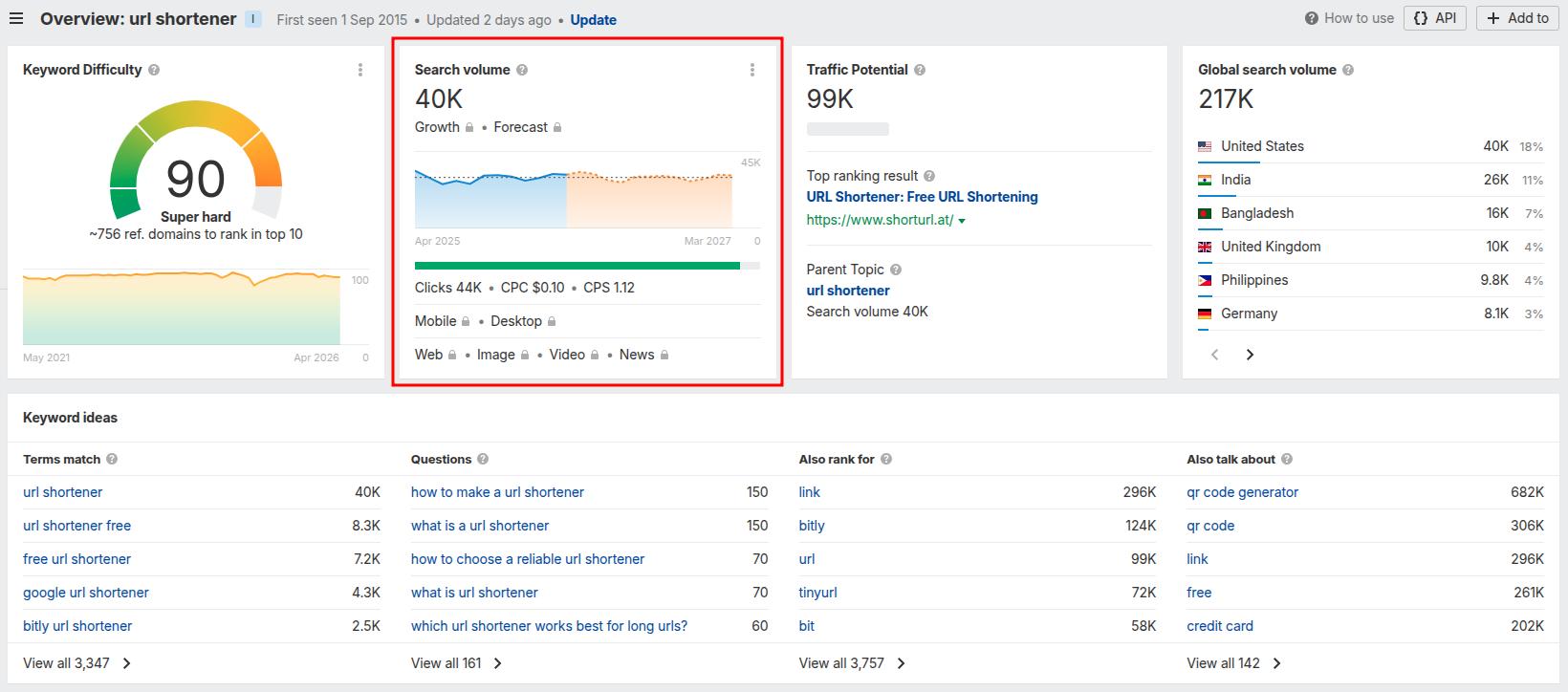Open what is a url shortener question
Viewport: 1568px width, 692px height.
pos(480,526)
